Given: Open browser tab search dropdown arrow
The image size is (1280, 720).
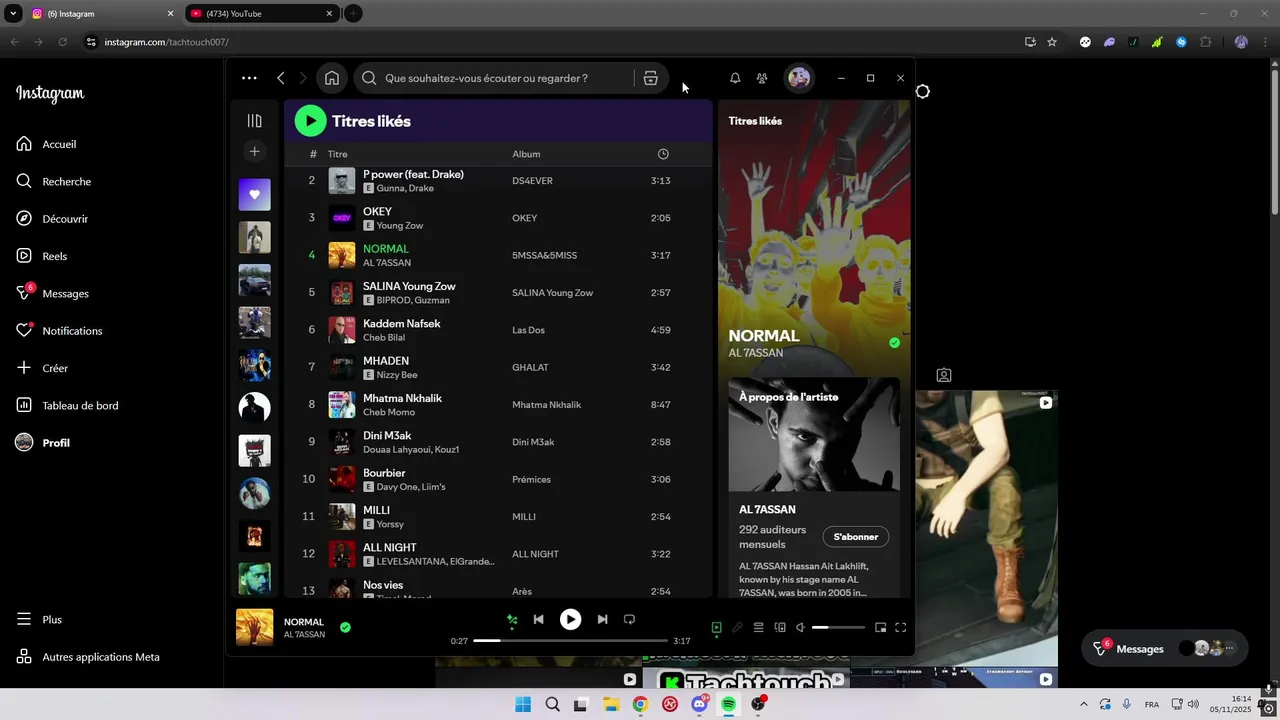Looking at the screenshot, I should click(13, 14).
